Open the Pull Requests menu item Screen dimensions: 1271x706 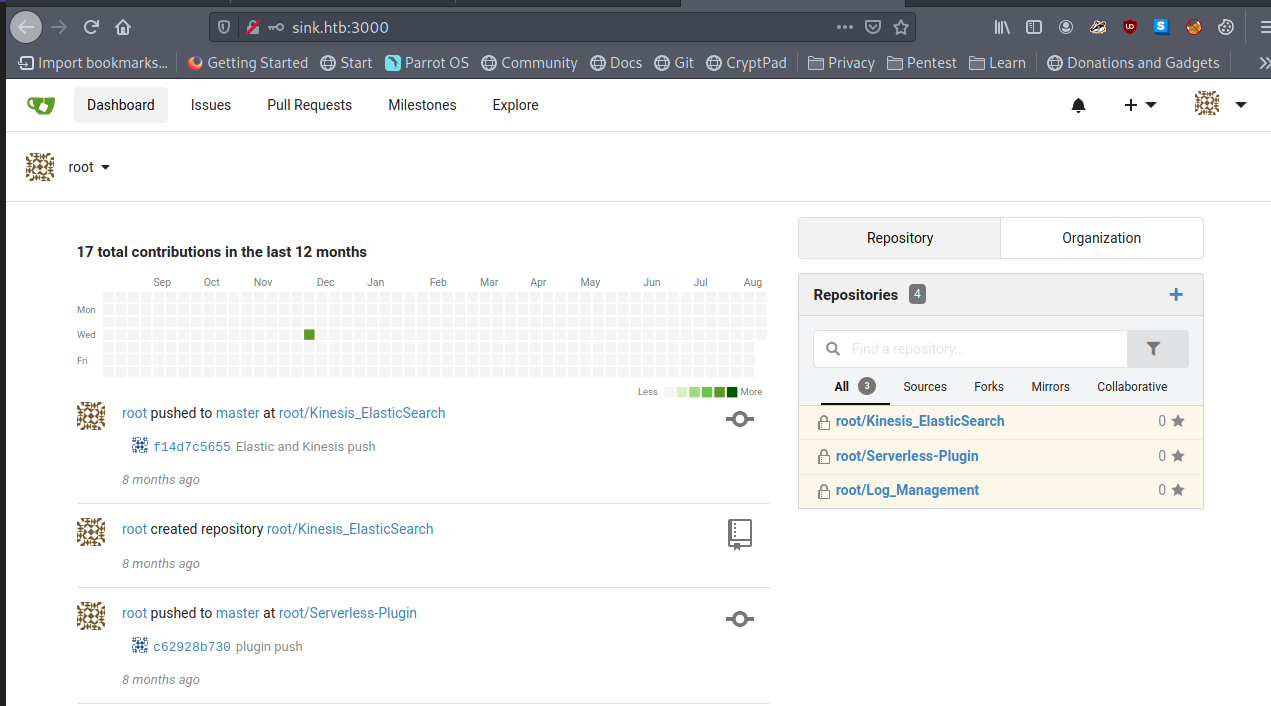click(309, 105)
